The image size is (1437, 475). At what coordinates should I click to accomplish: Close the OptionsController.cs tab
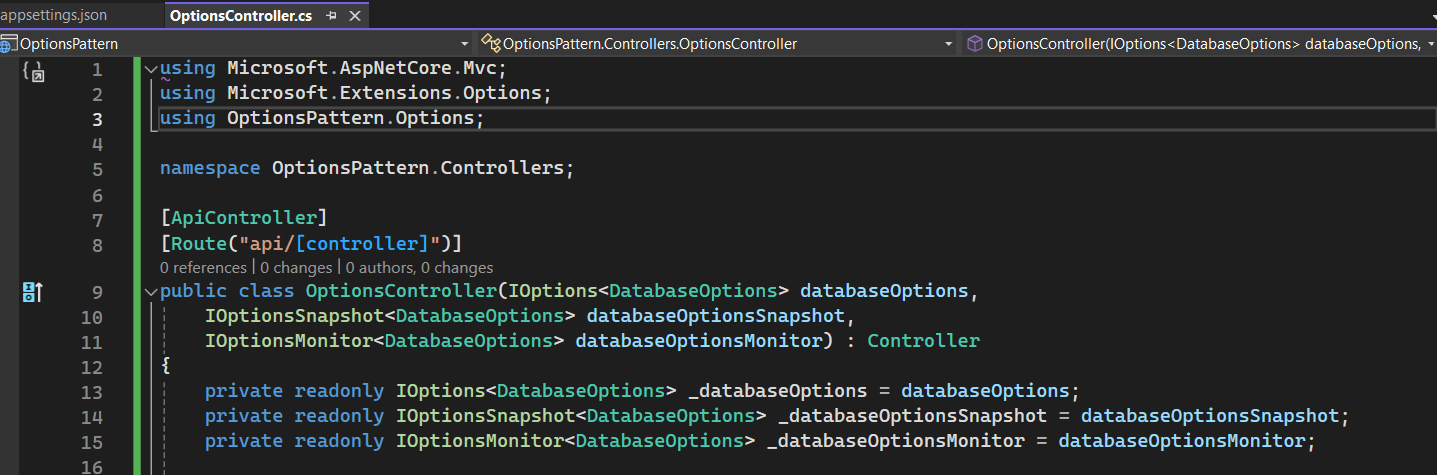[x=354, y=16]
